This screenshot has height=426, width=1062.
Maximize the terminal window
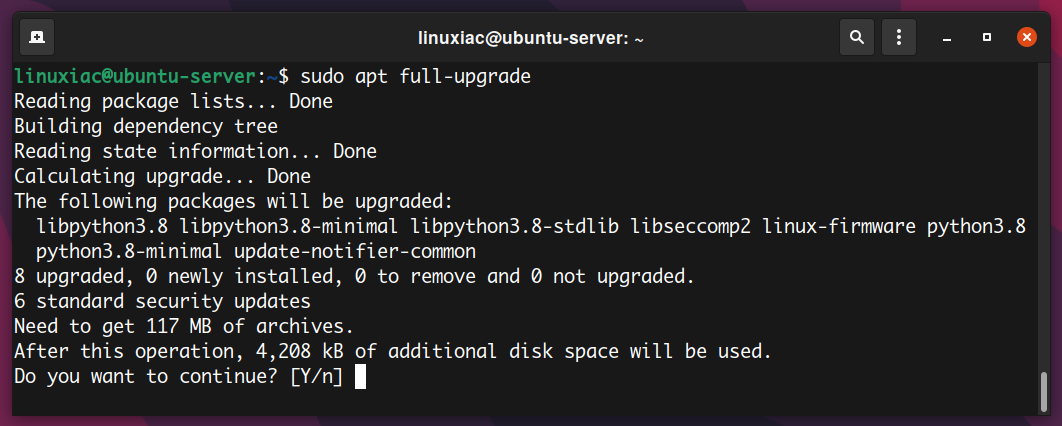(x=987, y=37)
